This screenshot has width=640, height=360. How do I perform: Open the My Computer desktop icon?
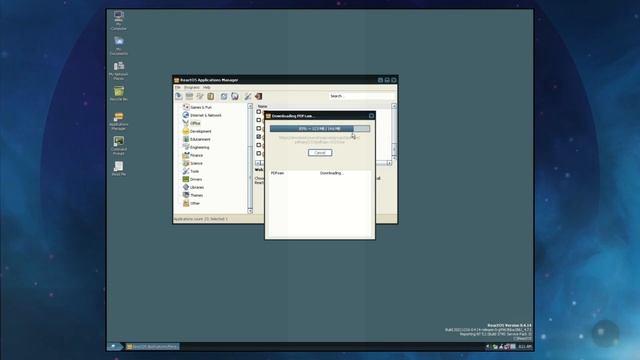119,20
